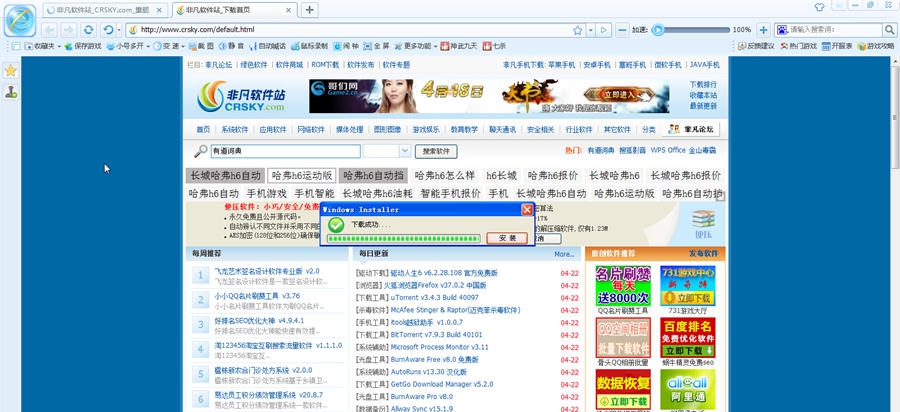The height and width of the screenshot is (412, 900).
Task: Click the 截图 screenshot tool
Action: point(201,46)
